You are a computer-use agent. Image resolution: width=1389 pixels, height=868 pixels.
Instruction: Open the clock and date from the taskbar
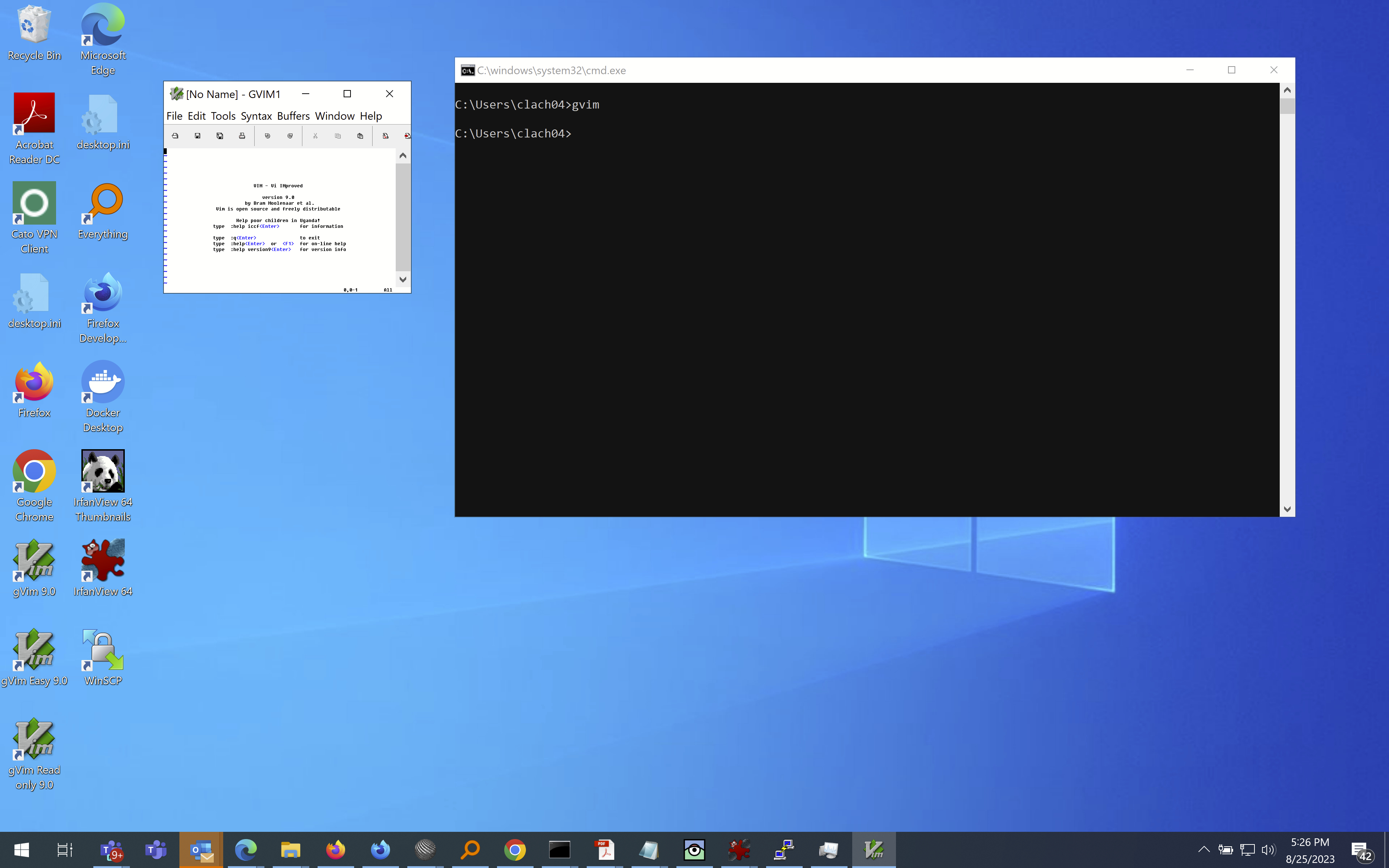1311,849
